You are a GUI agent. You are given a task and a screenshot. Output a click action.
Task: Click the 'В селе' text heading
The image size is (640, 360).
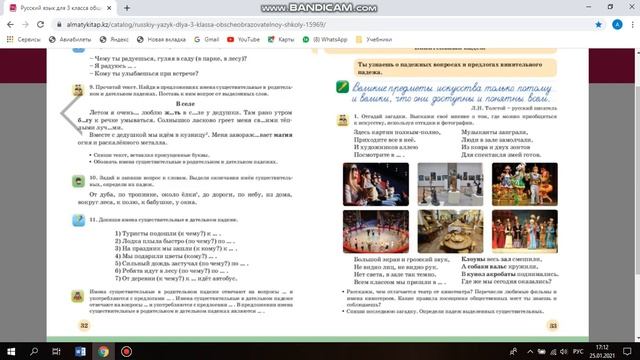tap(185, 104)
